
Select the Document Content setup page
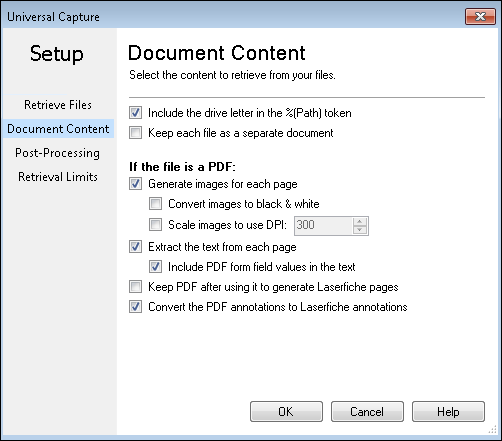click(x=58, y=129)
